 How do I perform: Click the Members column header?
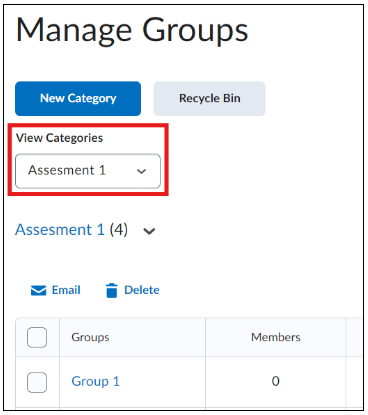point(276,337)
